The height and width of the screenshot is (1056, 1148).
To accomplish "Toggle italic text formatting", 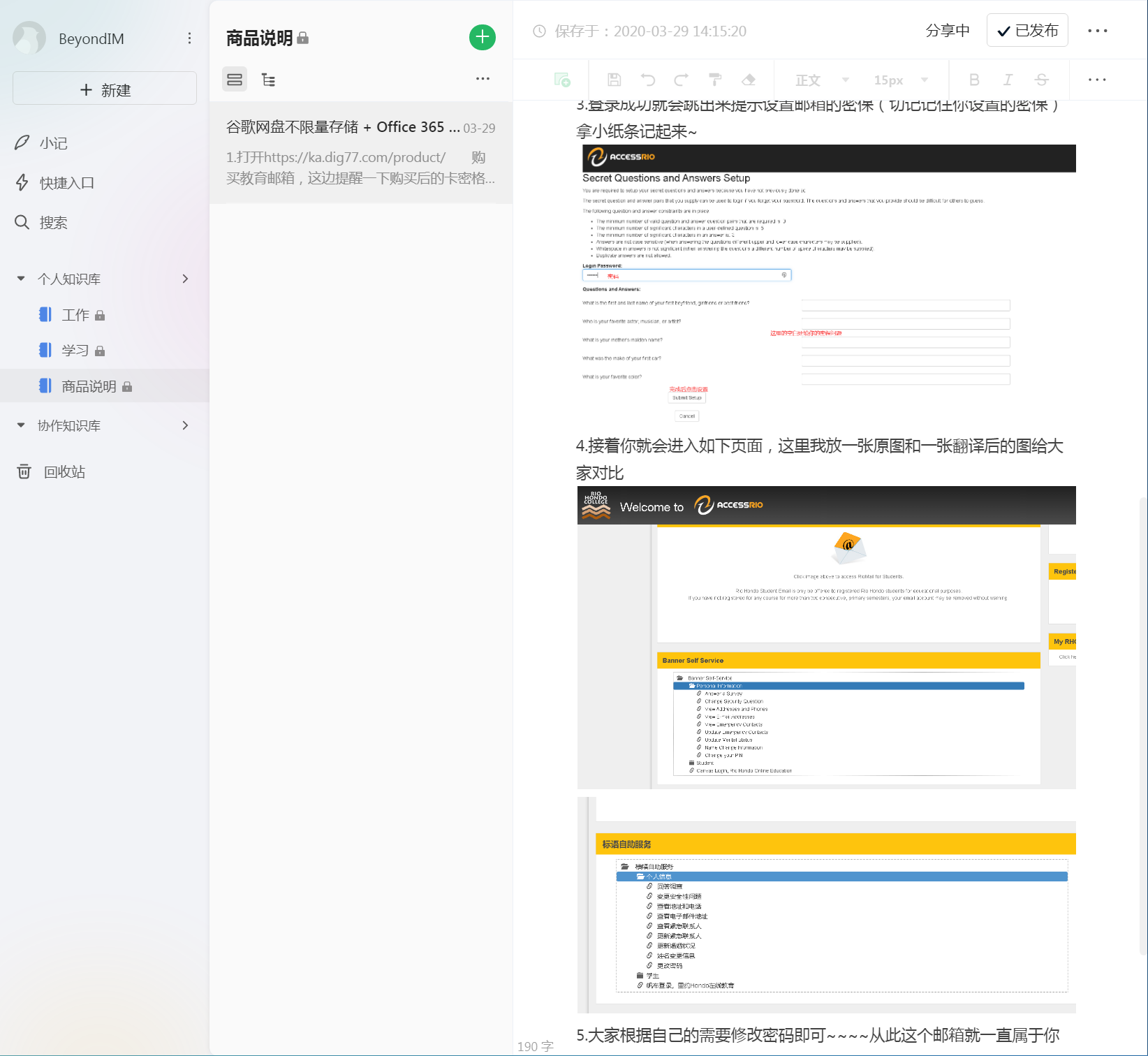I will [1008, 80].
